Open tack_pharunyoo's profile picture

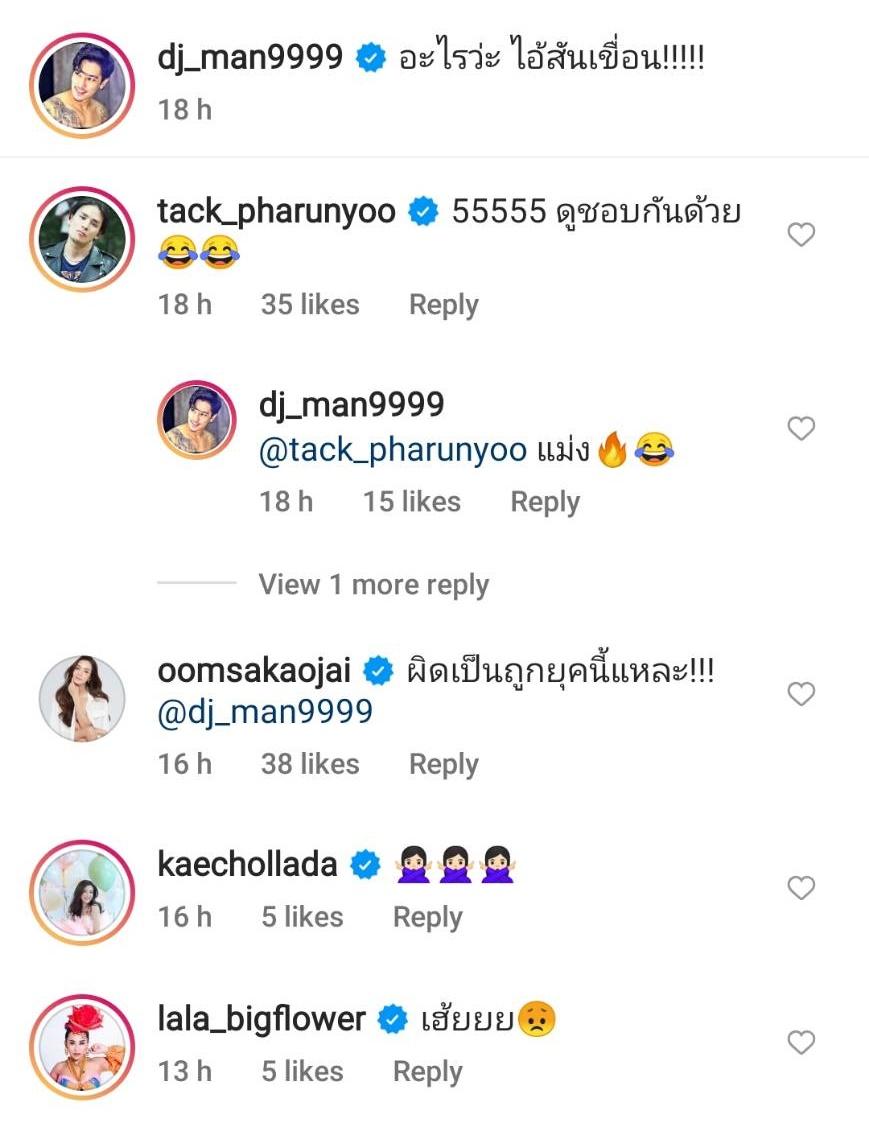pos(82,236)
